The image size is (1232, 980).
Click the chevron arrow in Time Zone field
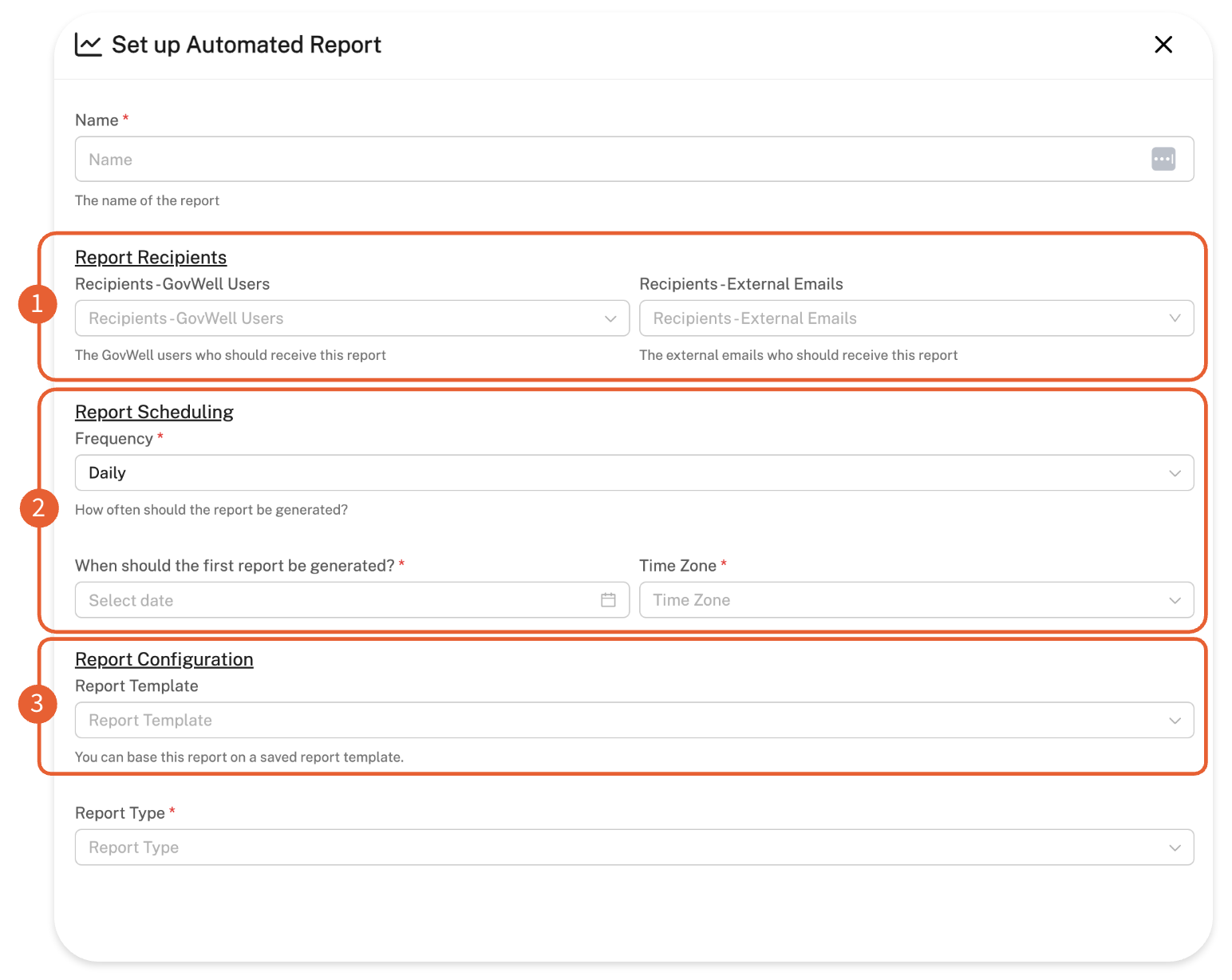click(x=1175, y=600)
